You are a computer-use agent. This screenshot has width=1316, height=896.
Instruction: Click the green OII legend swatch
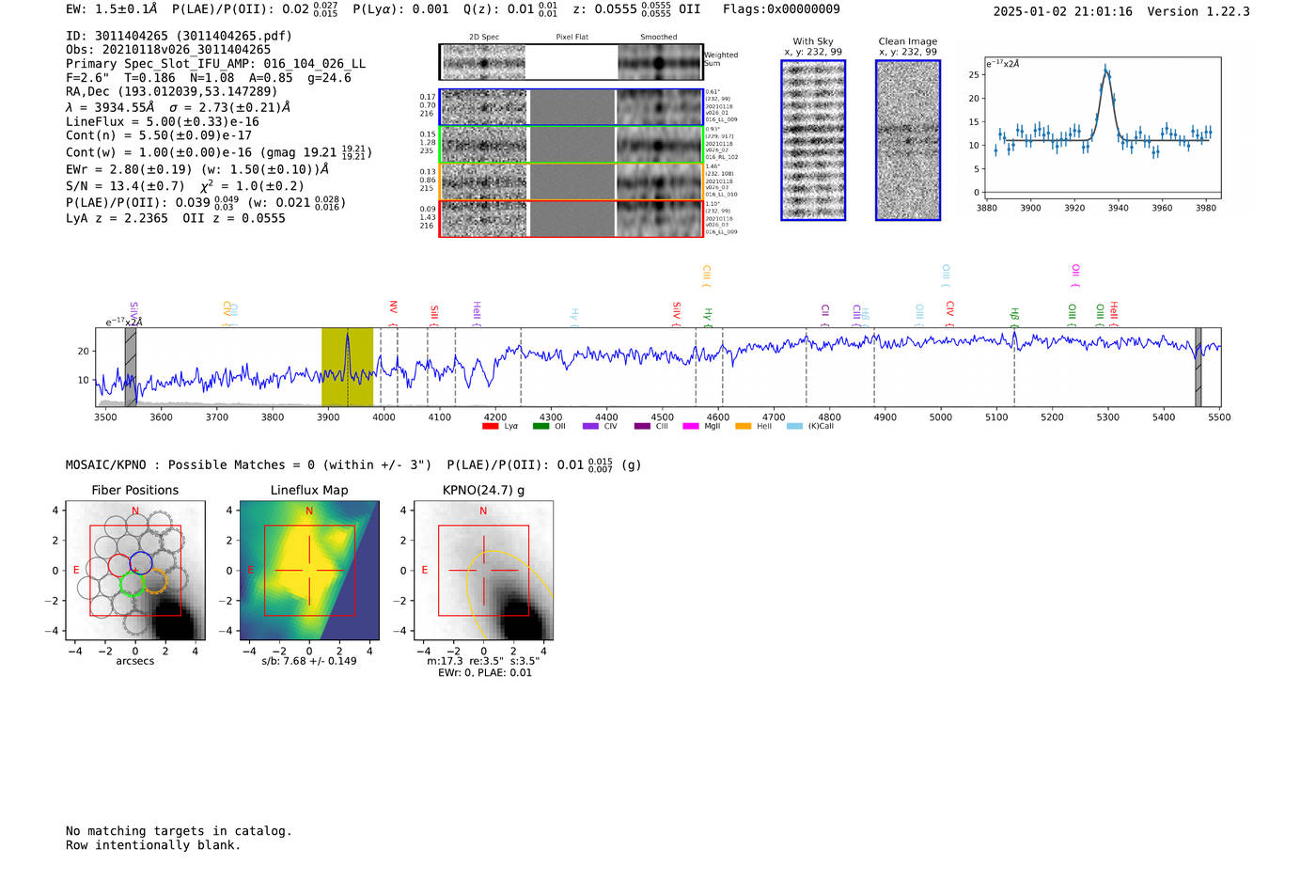point(540,427)
